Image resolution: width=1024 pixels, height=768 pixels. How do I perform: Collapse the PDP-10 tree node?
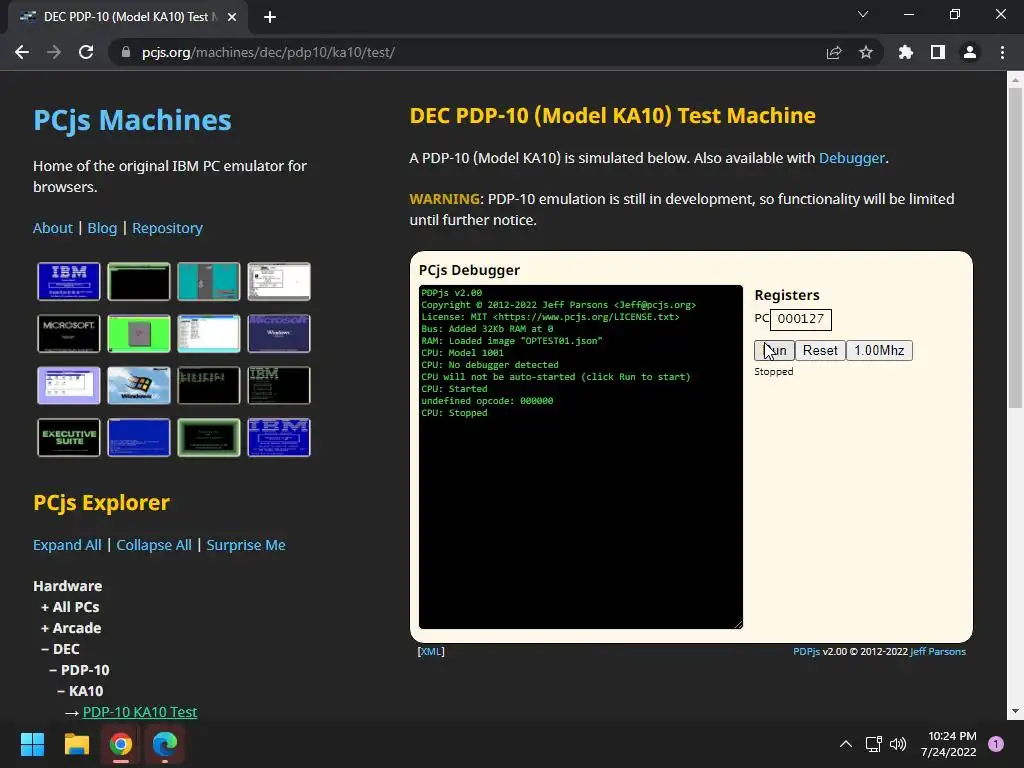pos(79,670)
